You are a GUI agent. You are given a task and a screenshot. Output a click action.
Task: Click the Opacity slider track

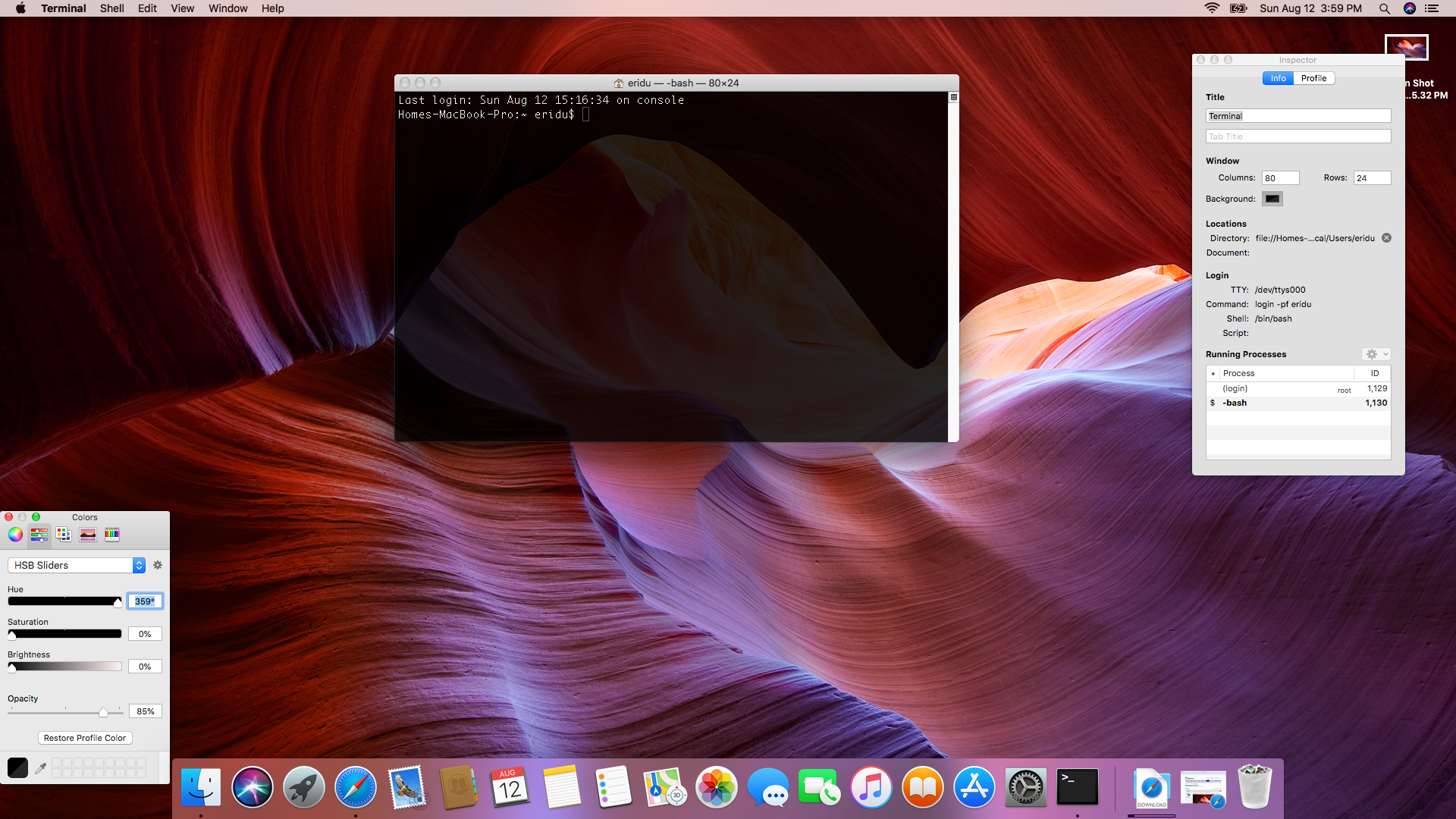coord(65,712)
